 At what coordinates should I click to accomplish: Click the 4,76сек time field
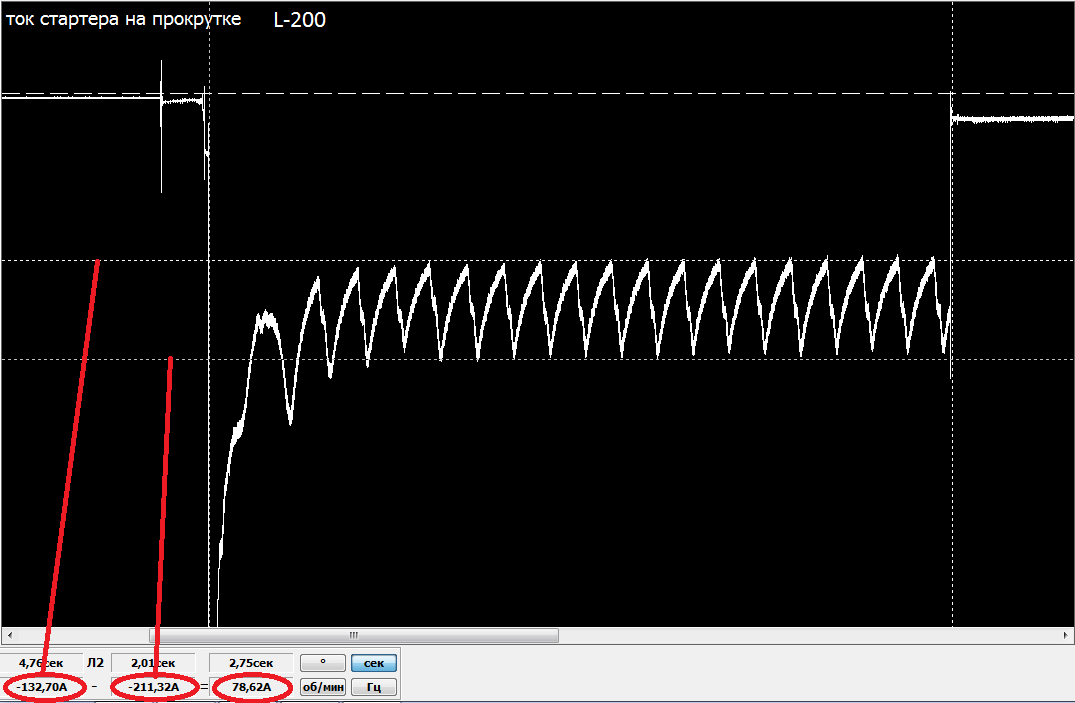click(x=41, y=663)
